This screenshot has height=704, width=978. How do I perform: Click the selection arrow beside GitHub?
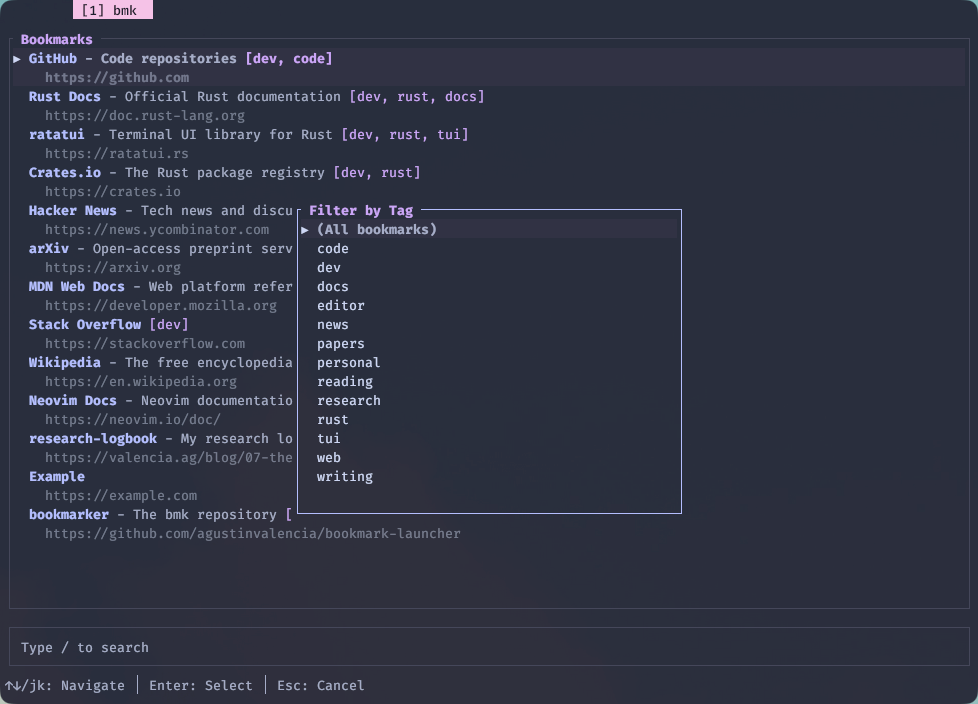click(x=17, y=59)
